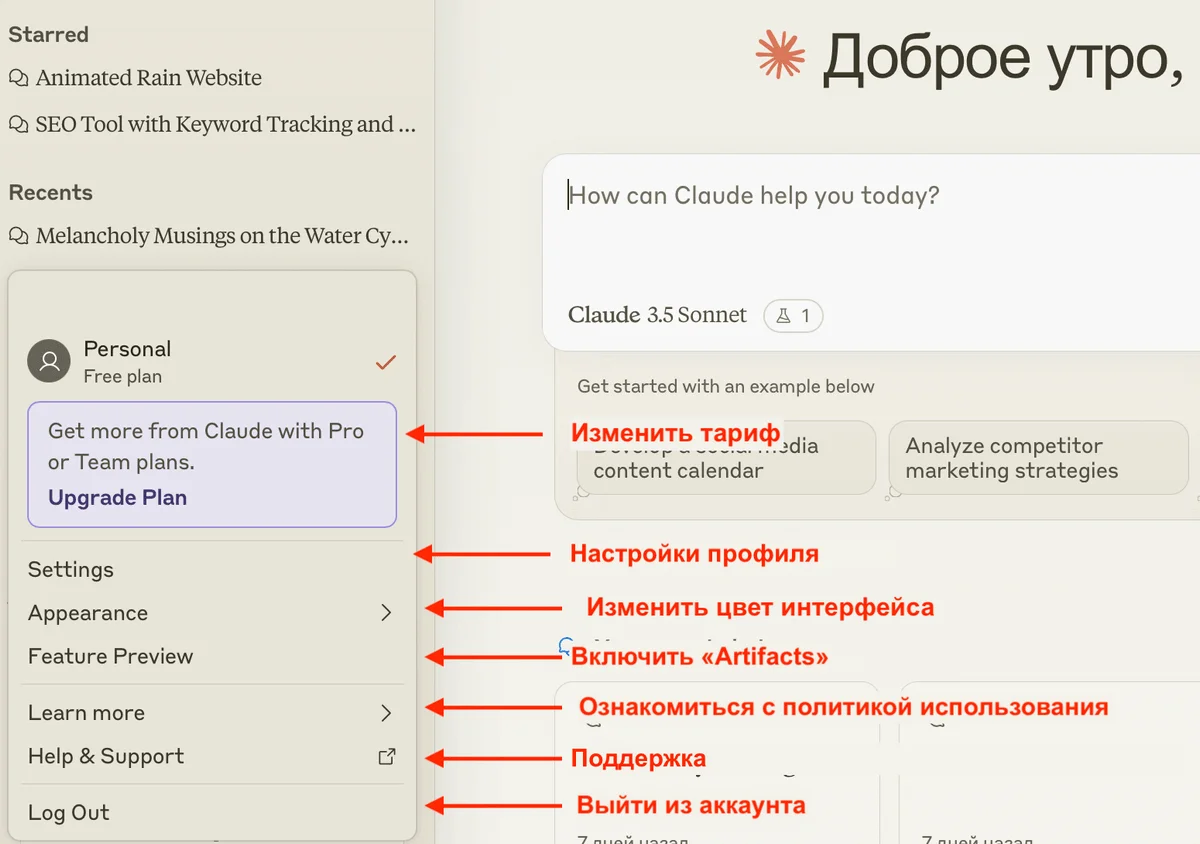Click the chat bubble icon beside SEO Tool
Screen dimensions: 1200x844
coord(18,125)
